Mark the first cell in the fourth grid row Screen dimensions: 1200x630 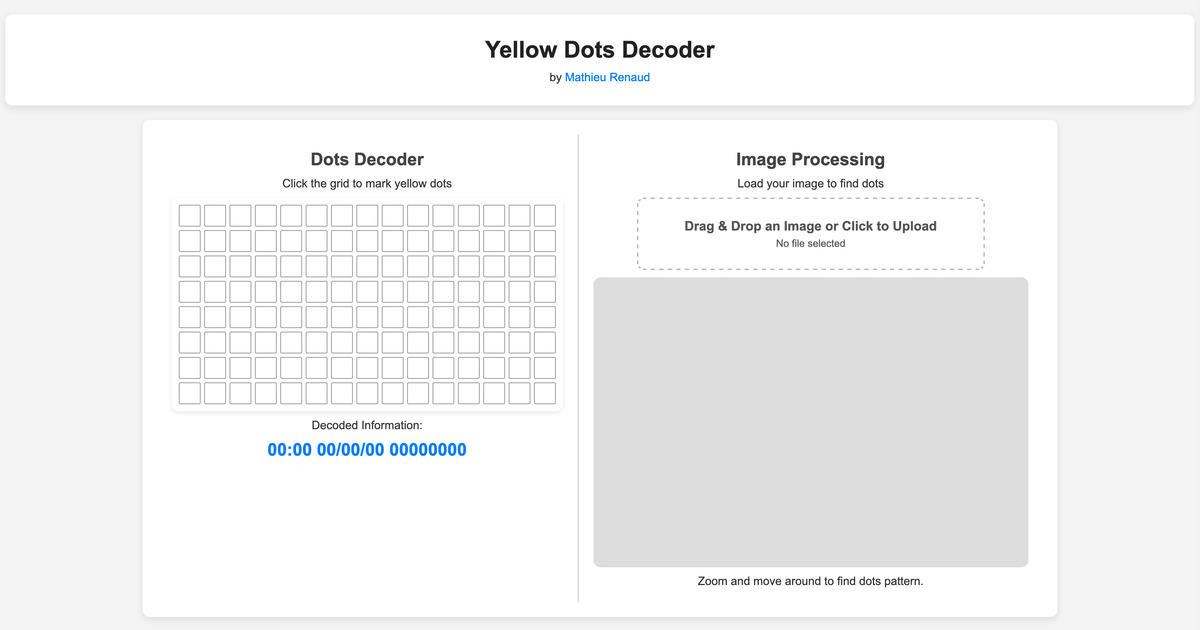coord(189,292)
